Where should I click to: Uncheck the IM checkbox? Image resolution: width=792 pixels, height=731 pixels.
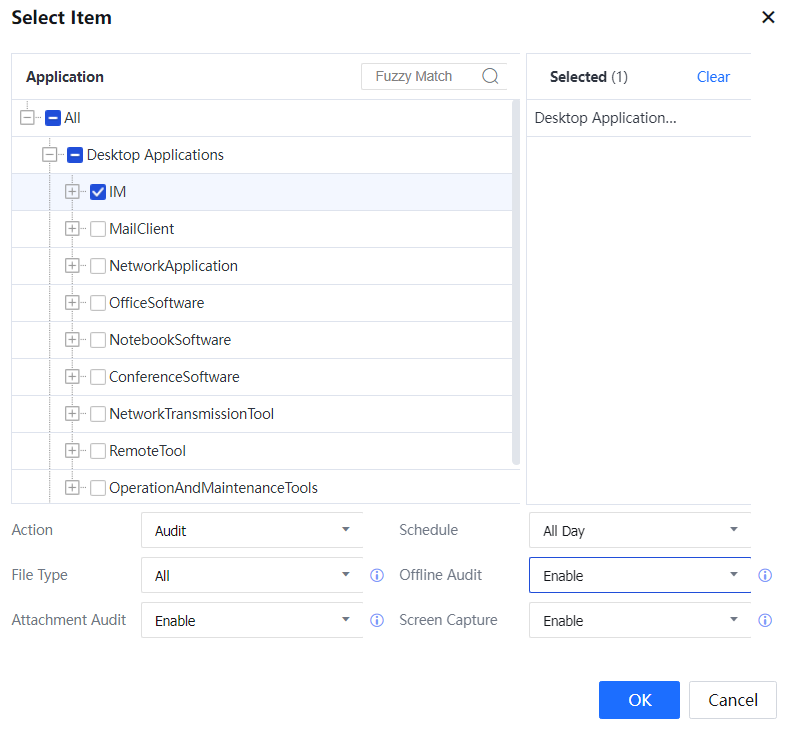(98, 192)
